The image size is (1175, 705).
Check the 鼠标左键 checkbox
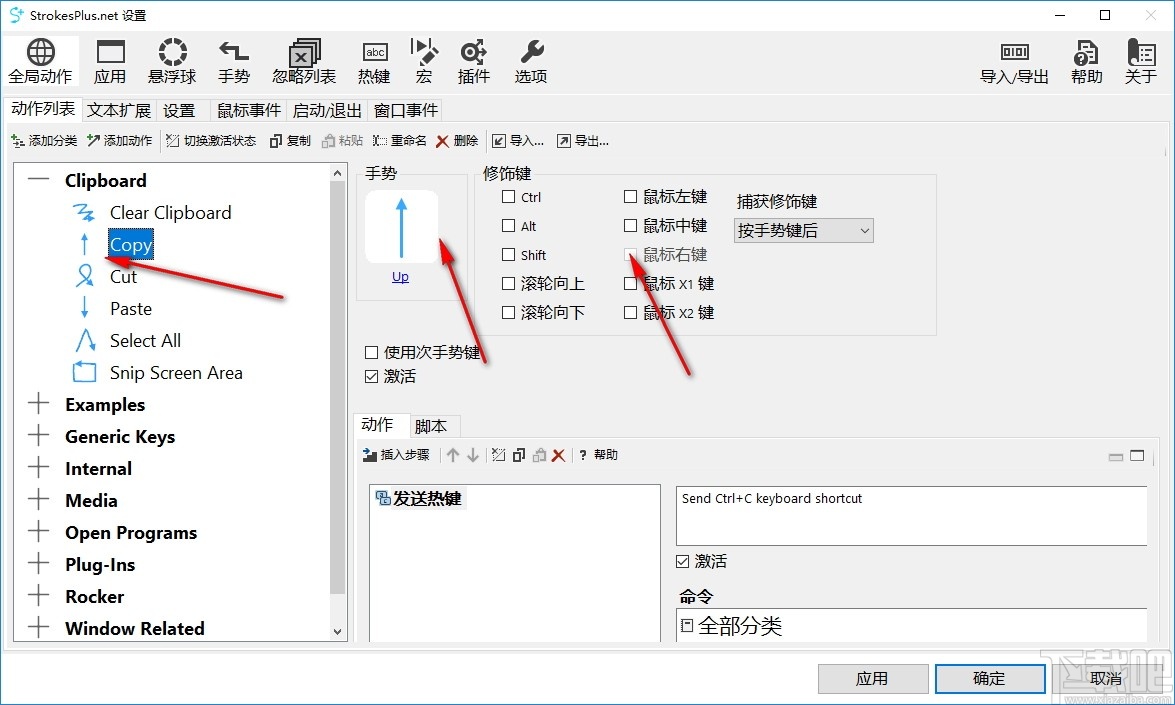coord(629,197)
